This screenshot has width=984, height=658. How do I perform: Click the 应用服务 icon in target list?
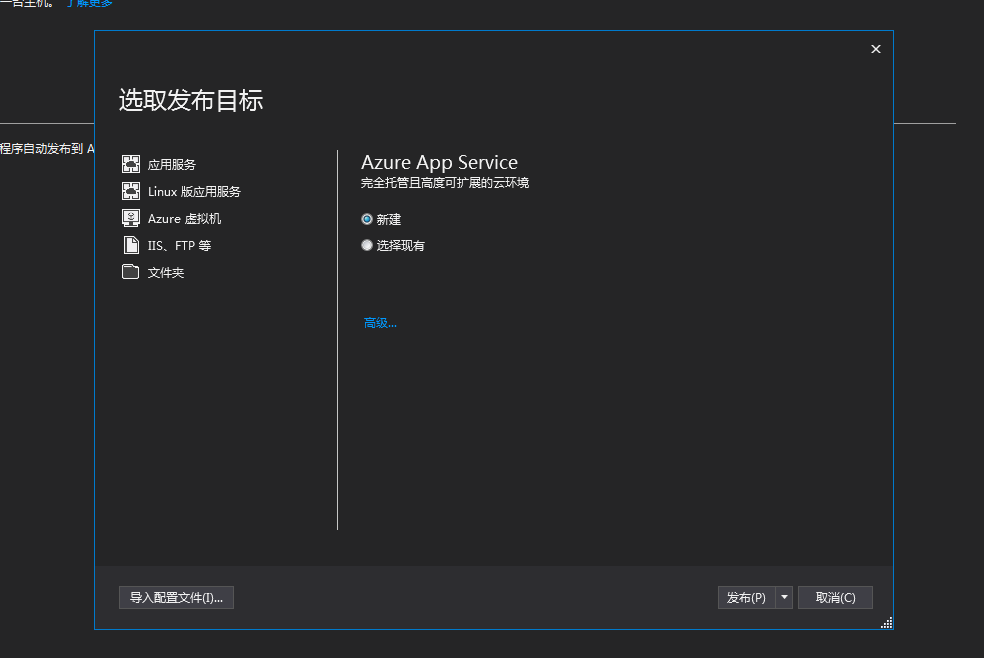click(130, 164)
